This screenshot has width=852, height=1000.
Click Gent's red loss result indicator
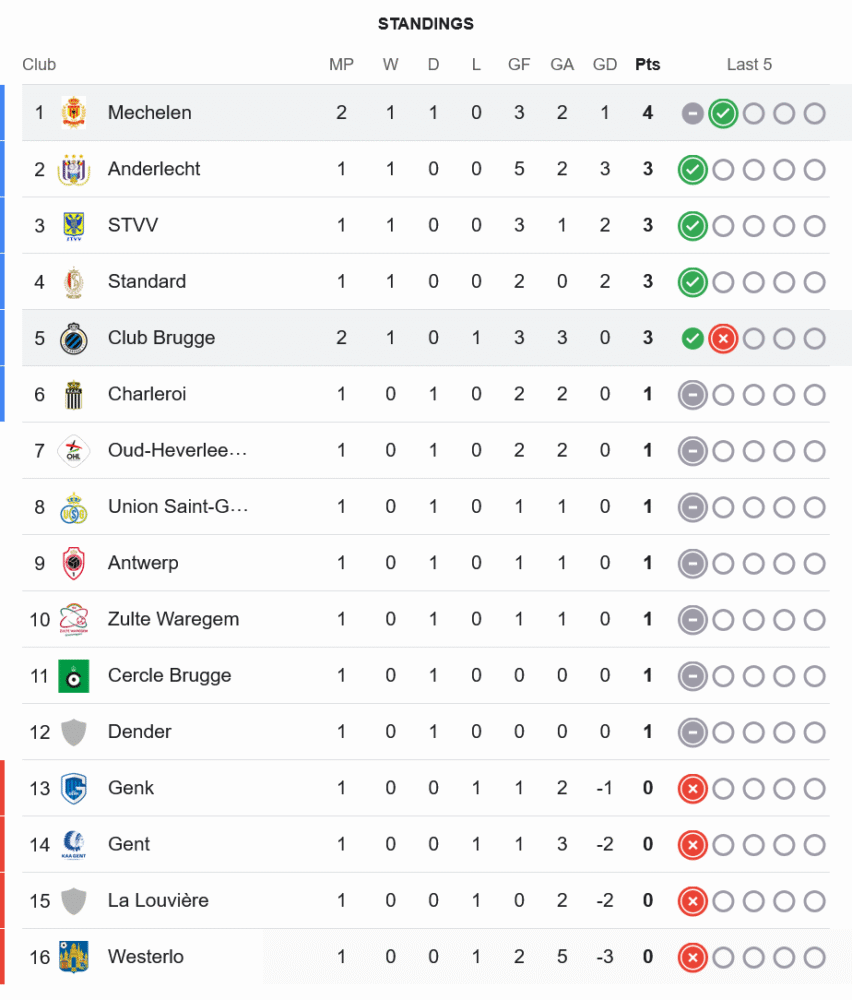click(x=692, y=844)
